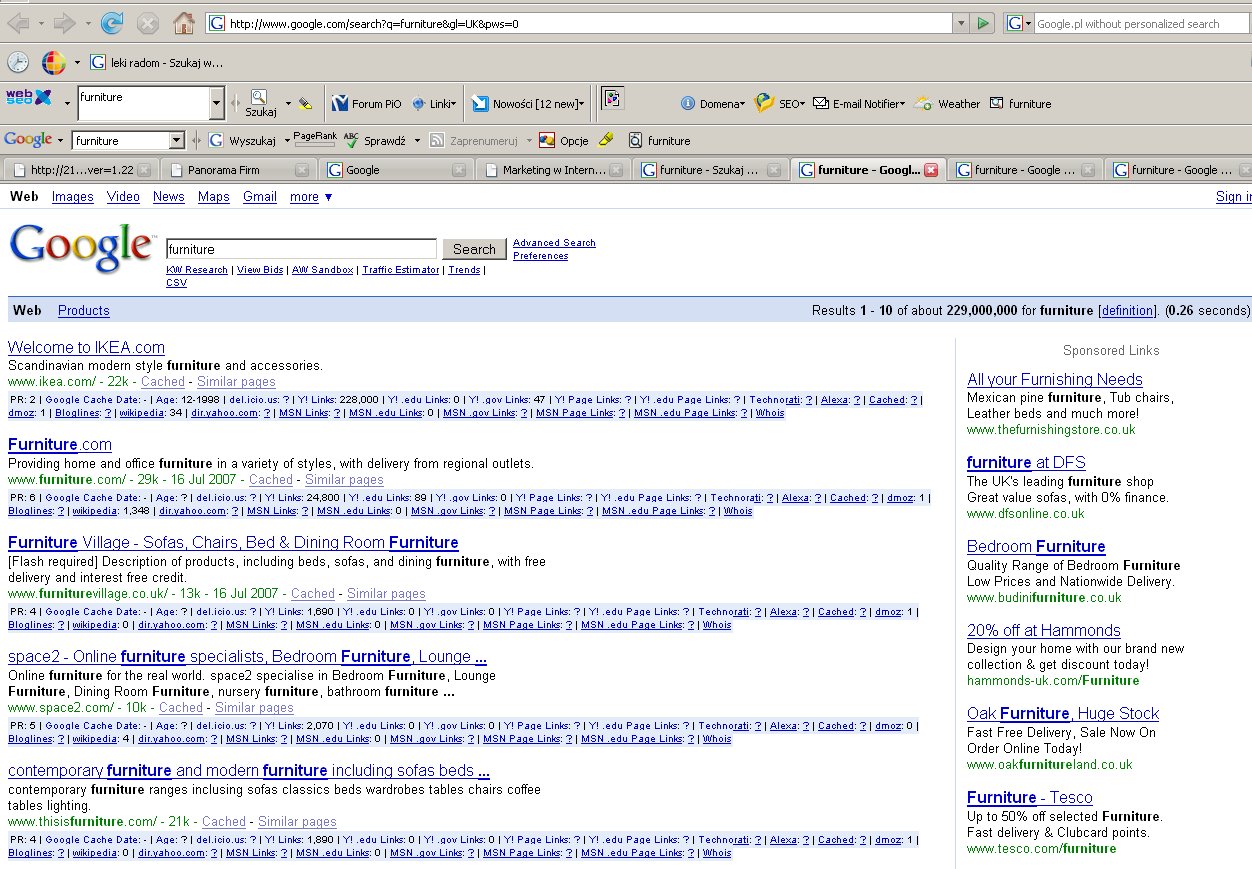Open the Linki dropdown menu
The width and height of the screenshot is (1252, 869).
point(434,103)
